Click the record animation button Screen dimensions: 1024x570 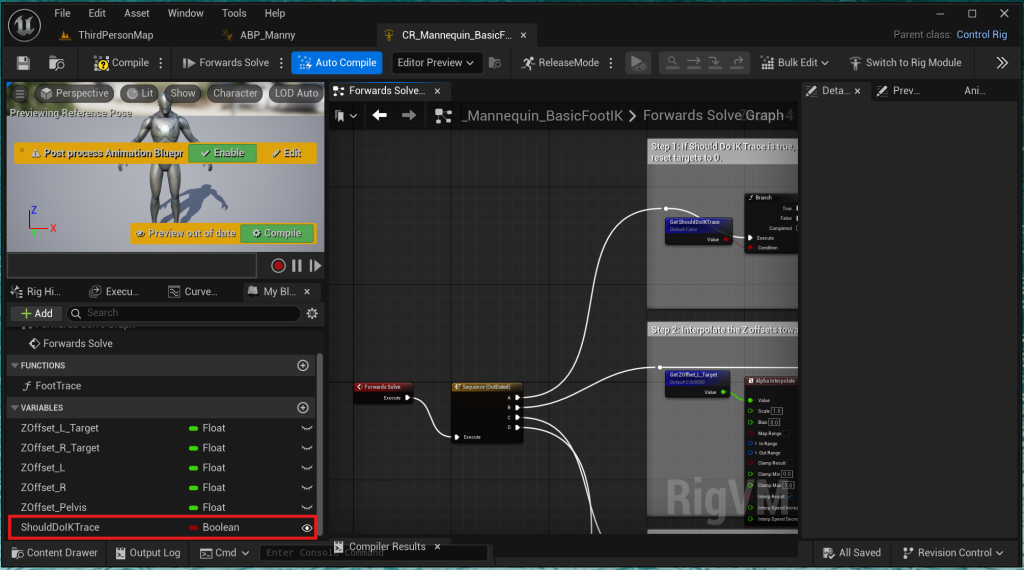coord(278,266)
